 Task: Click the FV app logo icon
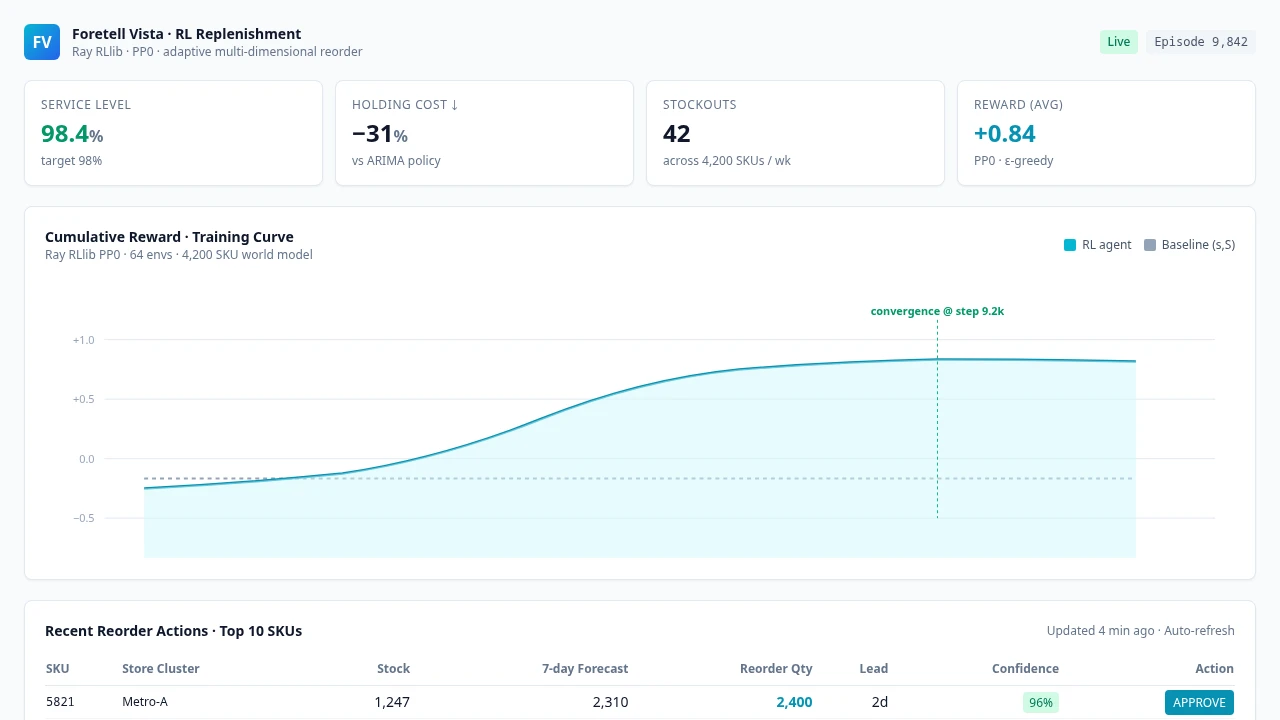click(x=42, y=42)
